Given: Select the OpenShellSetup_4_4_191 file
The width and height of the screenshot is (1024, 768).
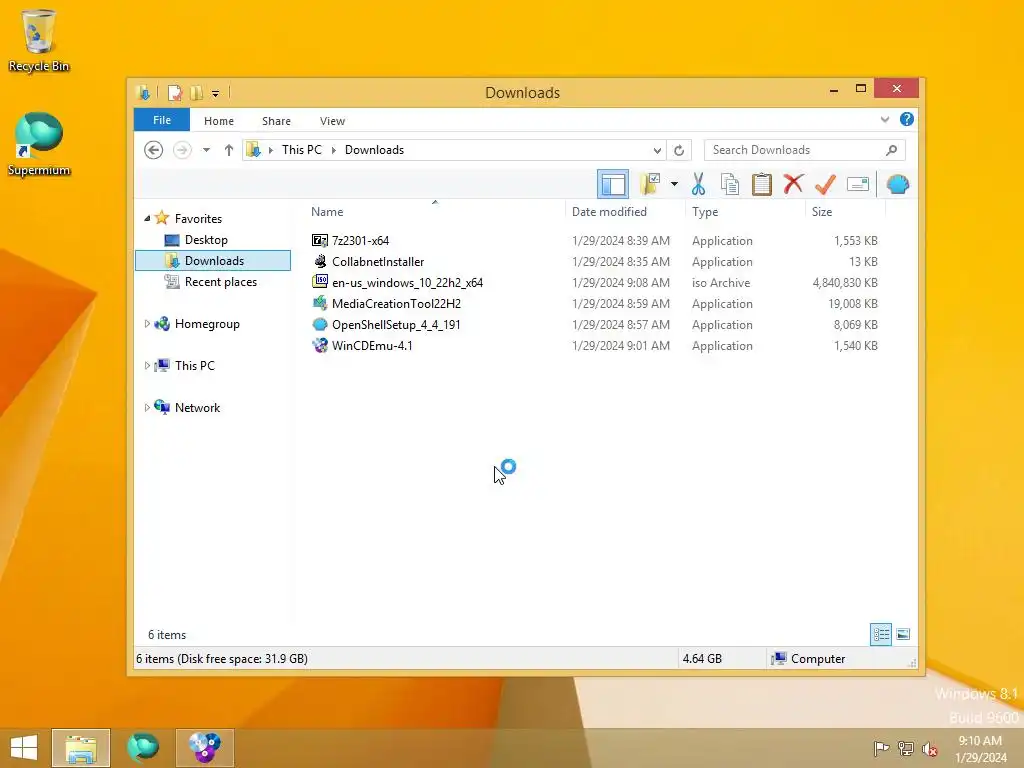Looking at the screenshot, I should point(396,325).
